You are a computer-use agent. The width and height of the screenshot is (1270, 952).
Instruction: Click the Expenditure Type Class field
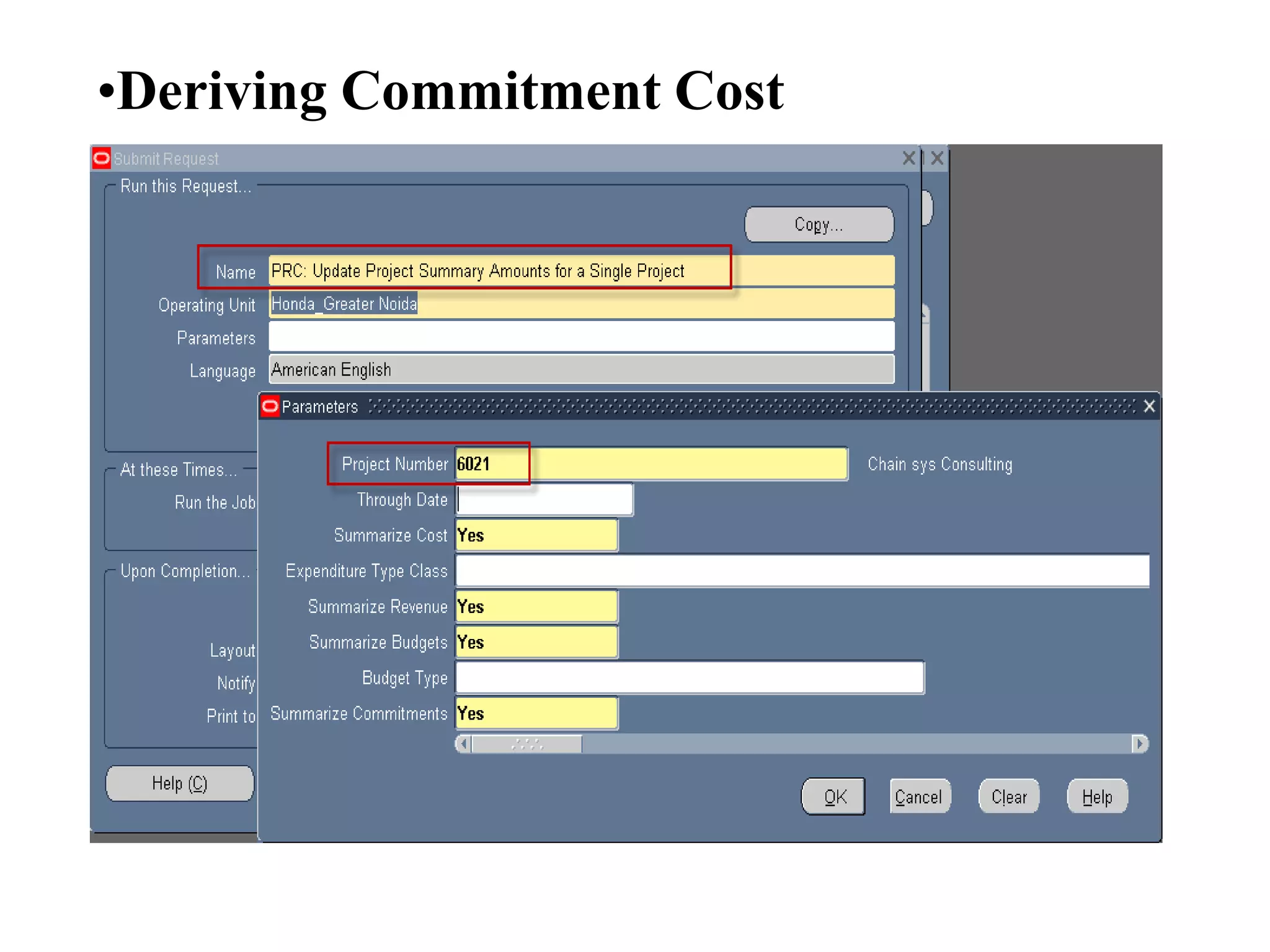(802, 571)
